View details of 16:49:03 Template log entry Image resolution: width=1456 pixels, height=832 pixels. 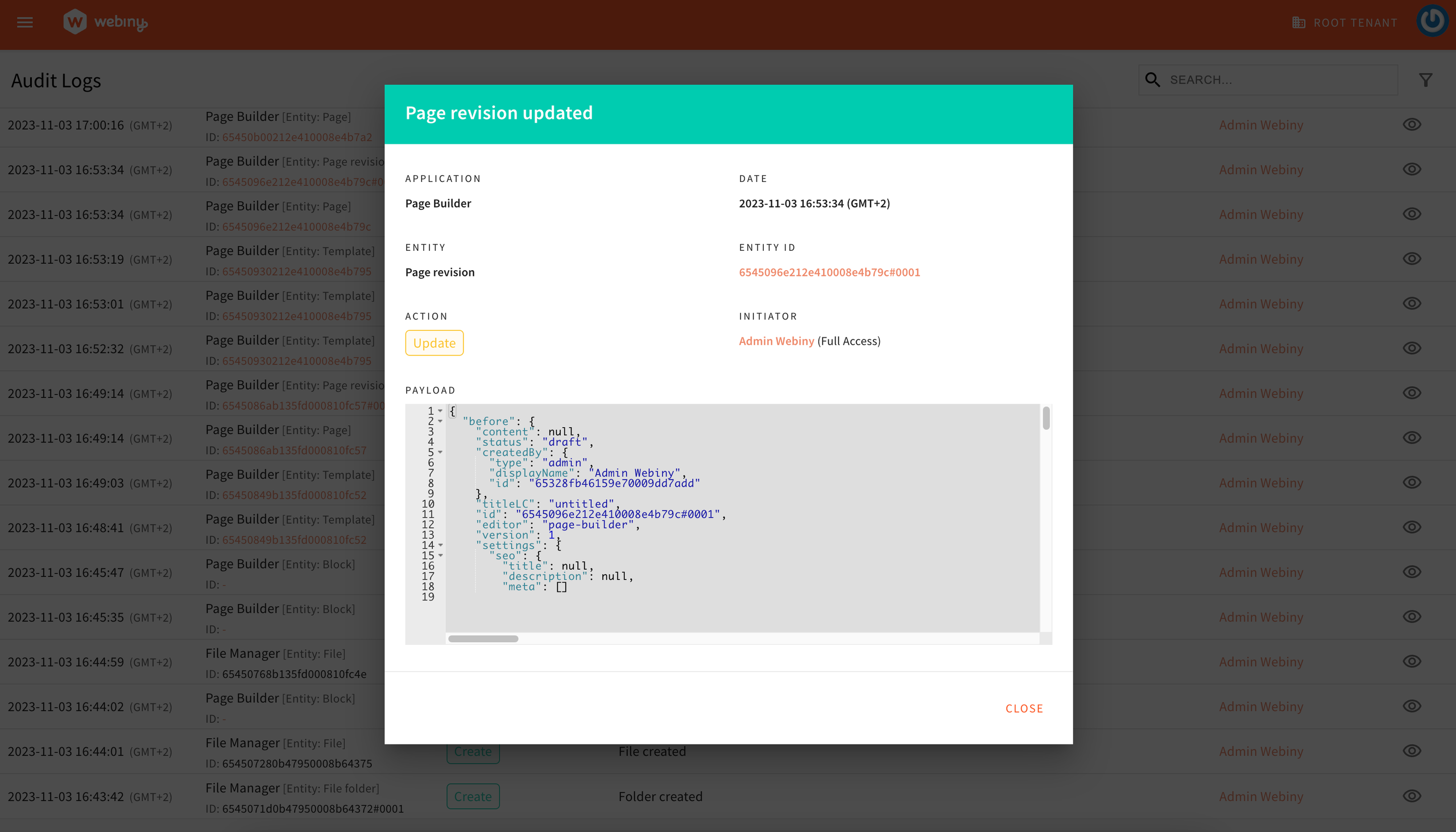(1412, 482)
